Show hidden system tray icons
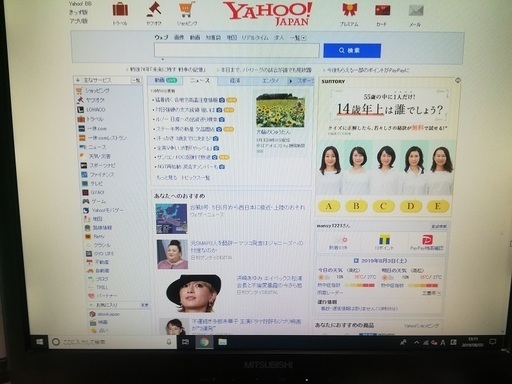 pos(417,342)
